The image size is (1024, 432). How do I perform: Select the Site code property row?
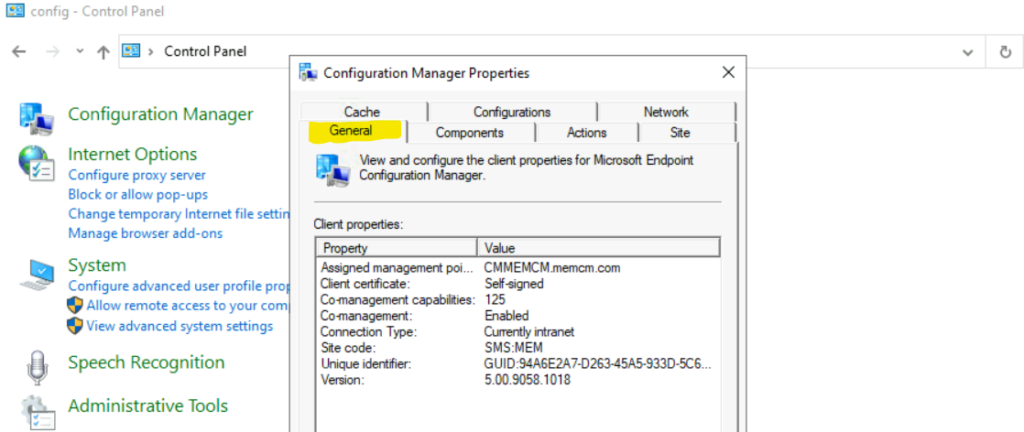[x=518, y=348]
